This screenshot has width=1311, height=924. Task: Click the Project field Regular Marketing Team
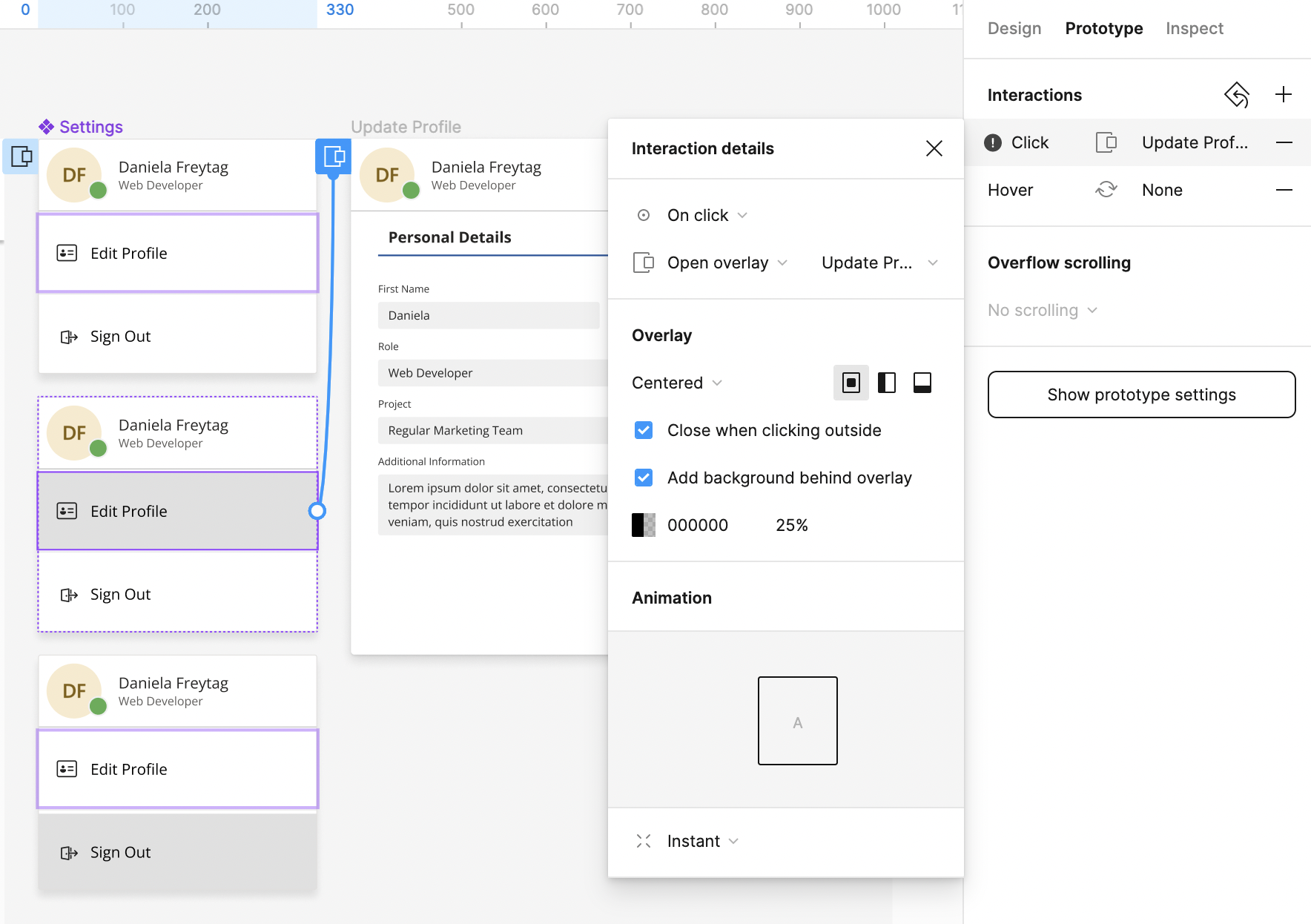coord(493,431)
